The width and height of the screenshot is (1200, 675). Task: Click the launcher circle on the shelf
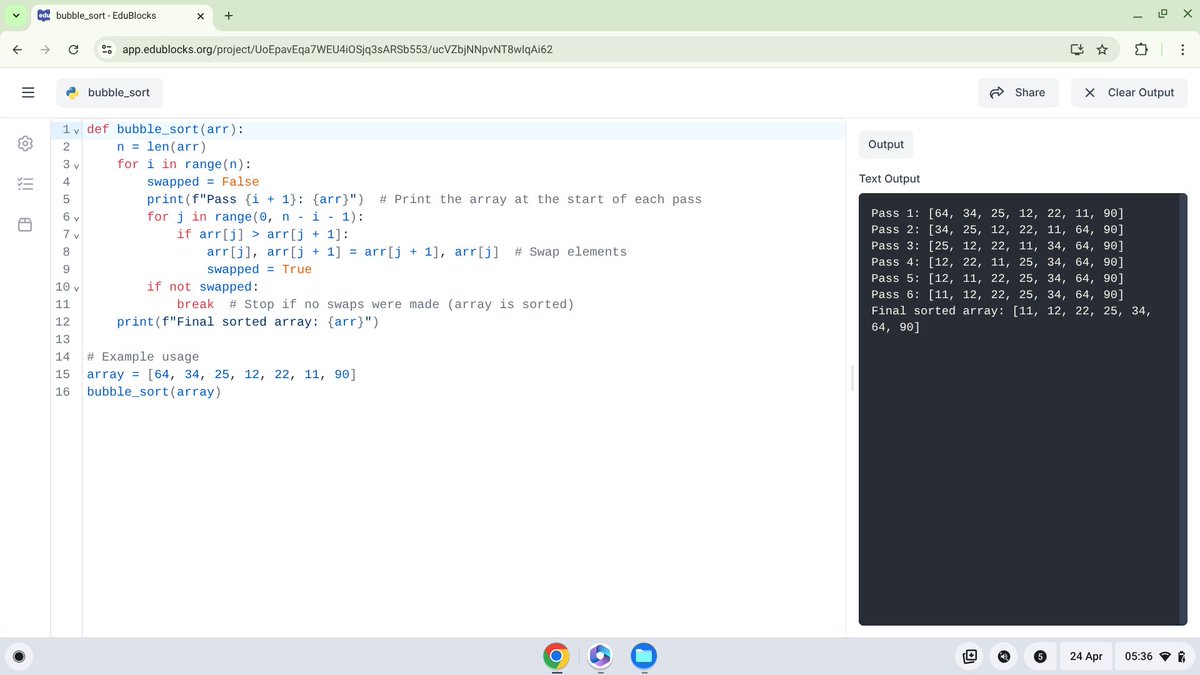pos(18,656)
